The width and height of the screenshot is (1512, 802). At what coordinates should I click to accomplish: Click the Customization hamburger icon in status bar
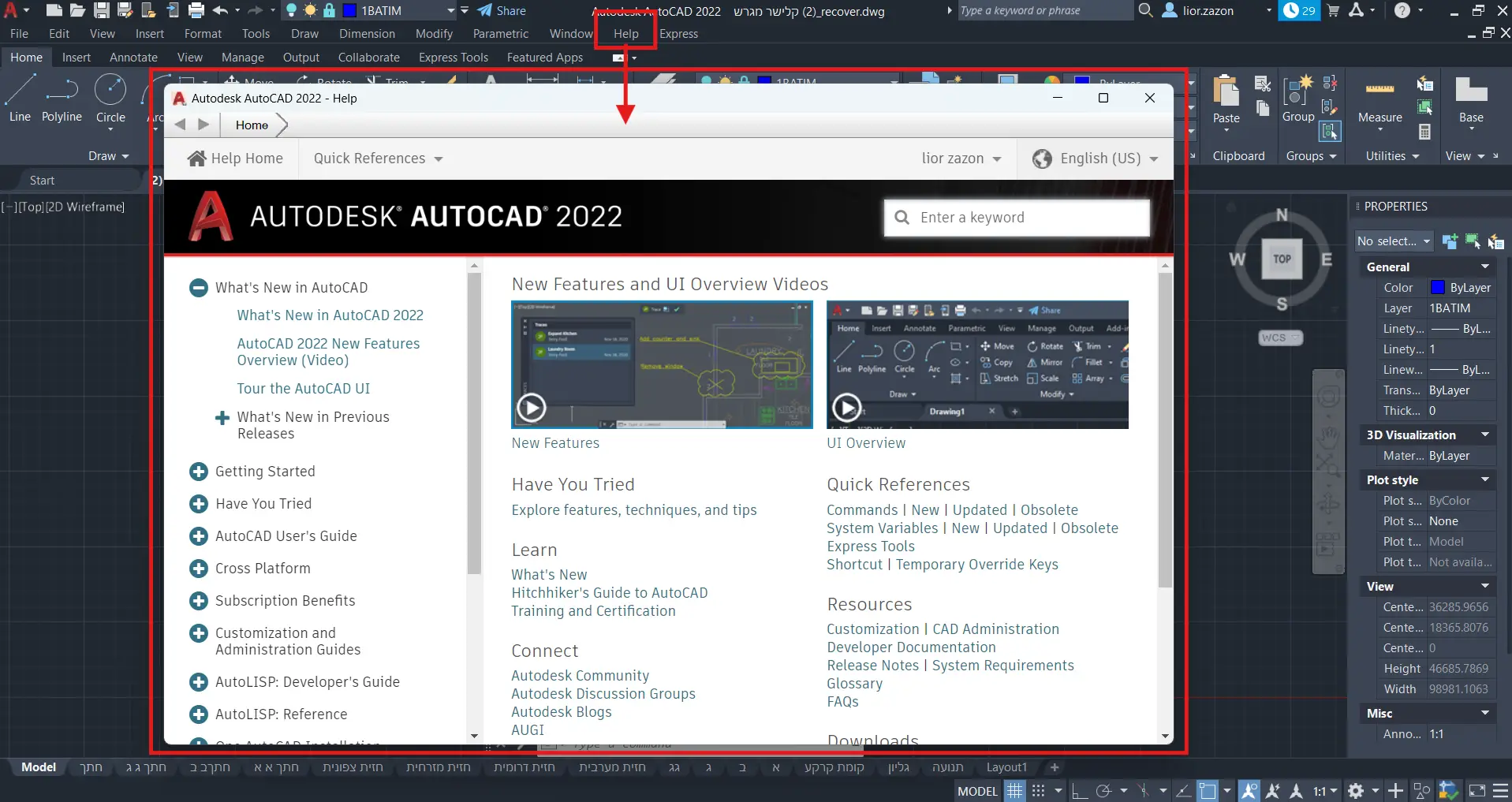pos(1501,790)
